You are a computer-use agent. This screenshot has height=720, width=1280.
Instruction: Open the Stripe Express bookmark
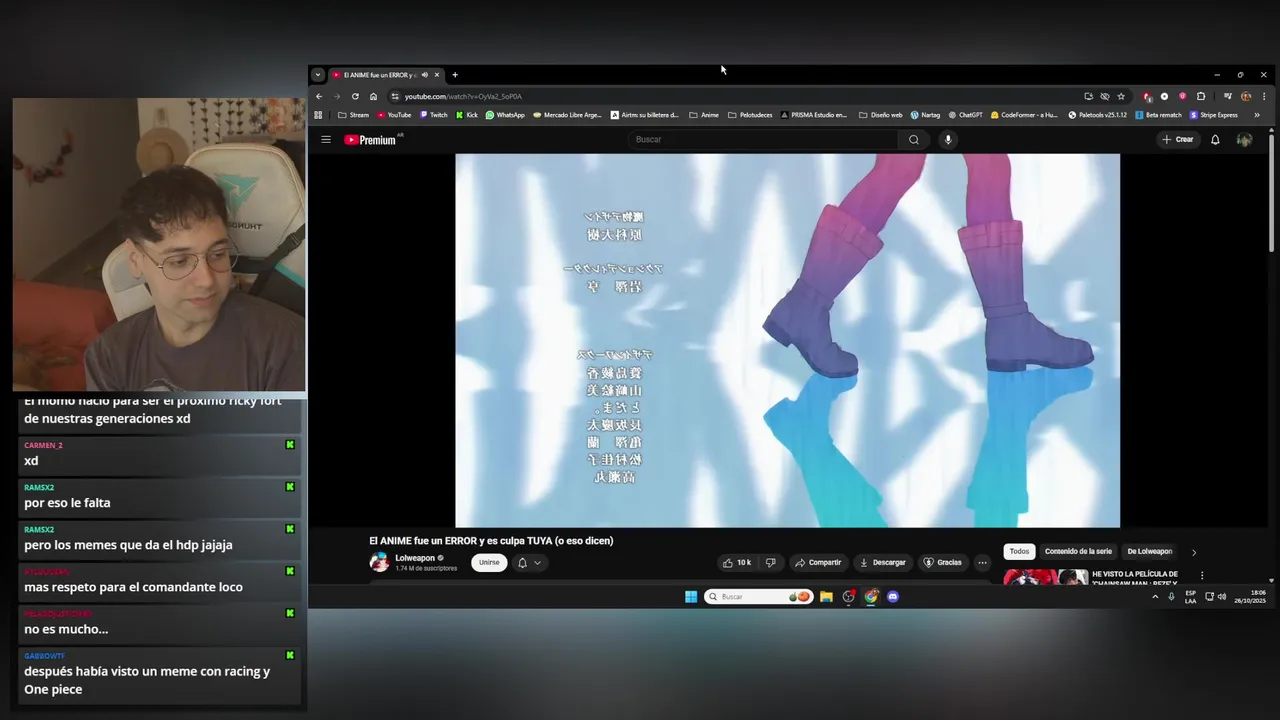1214,115
